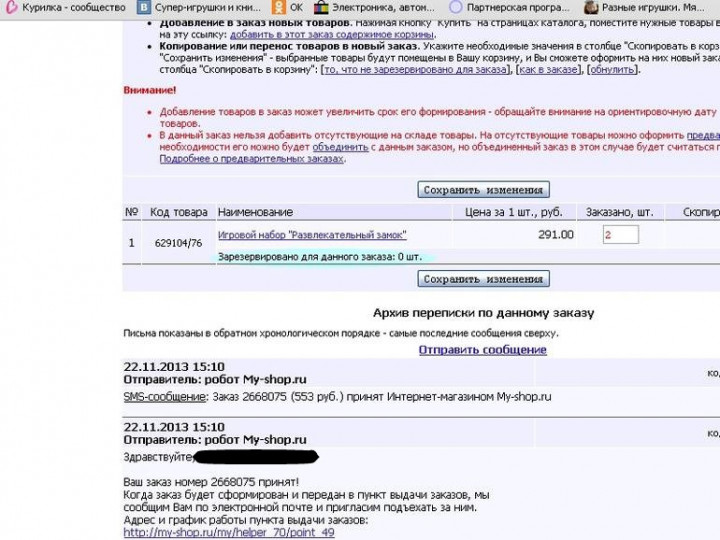Open product link 'Игровой набор Развлекательный замок'
720x540 pixels.
point(312,235)
